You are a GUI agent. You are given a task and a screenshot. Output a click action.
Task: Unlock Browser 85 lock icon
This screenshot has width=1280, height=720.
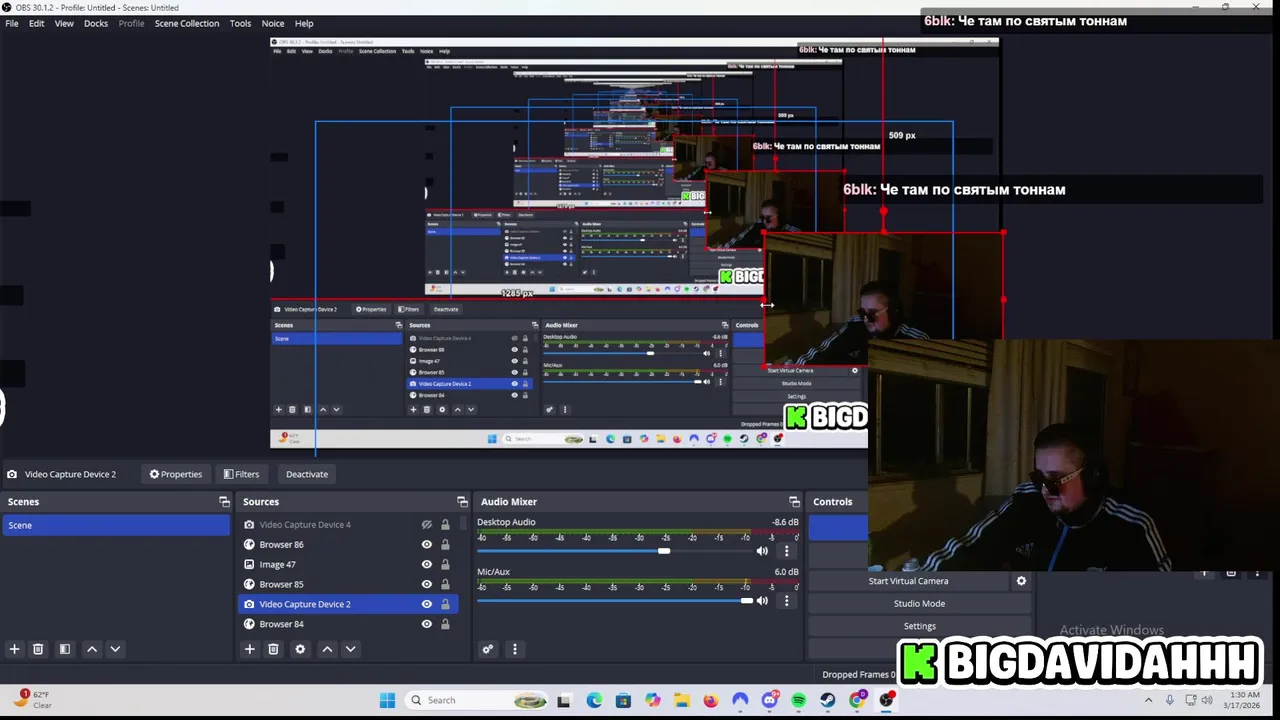445,585
